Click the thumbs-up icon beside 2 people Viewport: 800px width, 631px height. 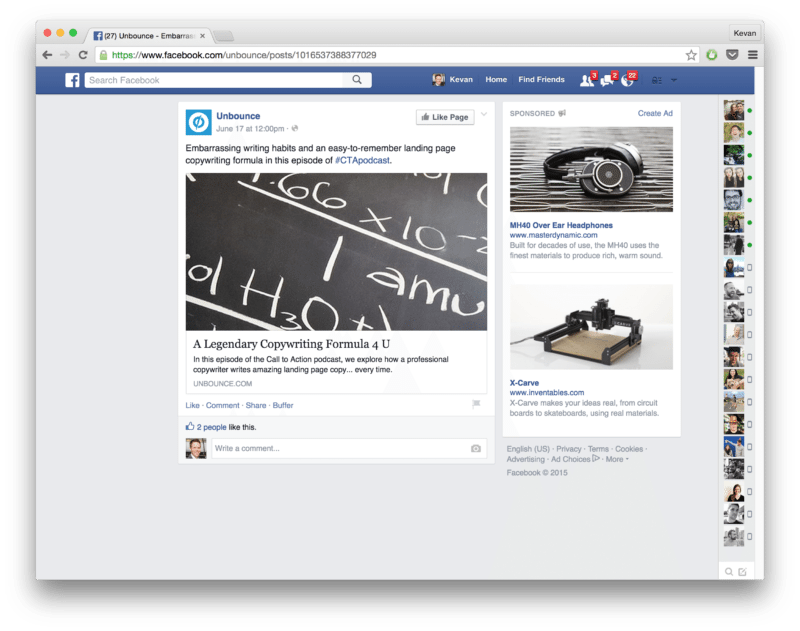[x=190, y=426]
